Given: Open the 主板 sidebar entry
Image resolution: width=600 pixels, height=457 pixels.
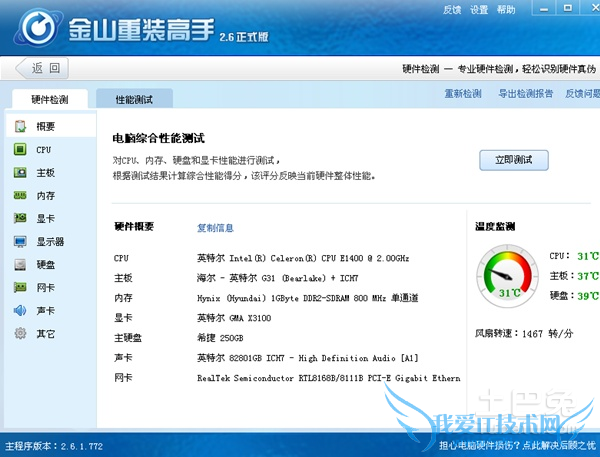Looking at the screenshot, I should (x=51, y=173).
